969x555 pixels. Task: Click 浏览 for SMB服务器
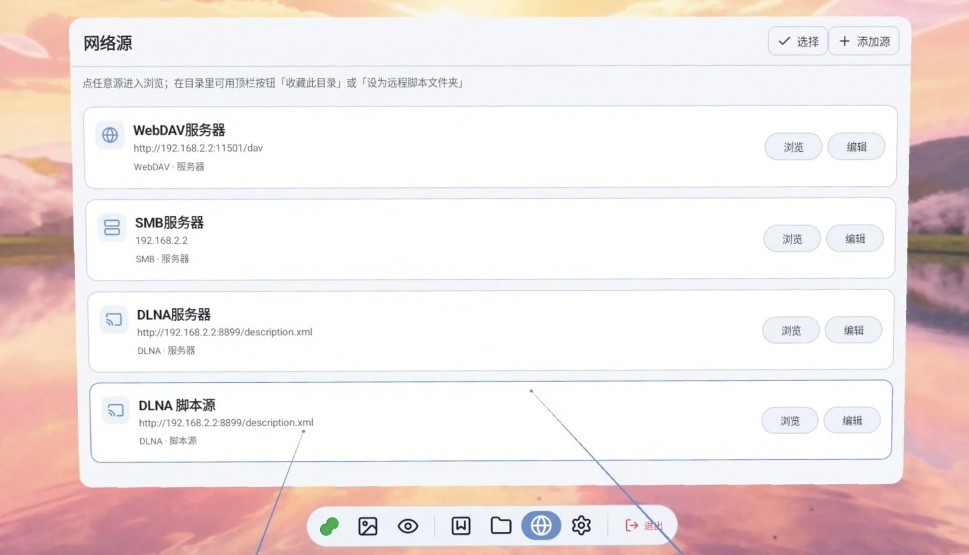[792, 239]
